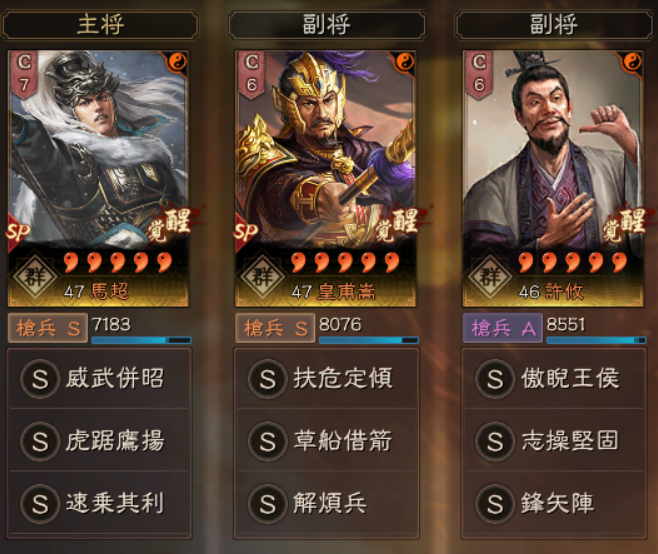Image resolution: width=658 pixels, height=554 pixels.
Task: Click the C7 rank banner on 馬超
Action: 24,75
